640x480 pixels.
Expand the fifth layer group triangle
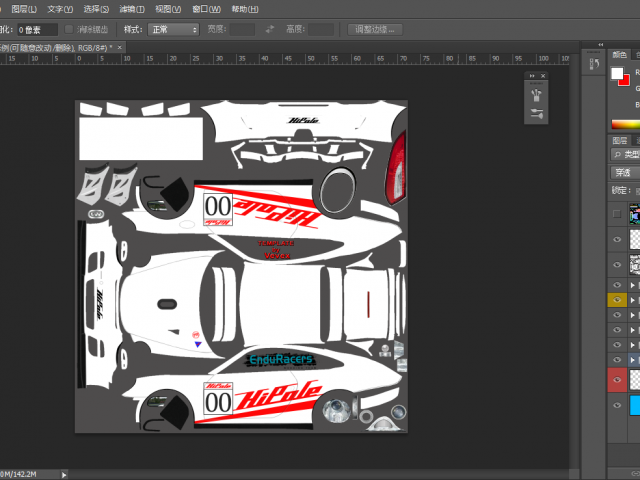tap(633, 345)
